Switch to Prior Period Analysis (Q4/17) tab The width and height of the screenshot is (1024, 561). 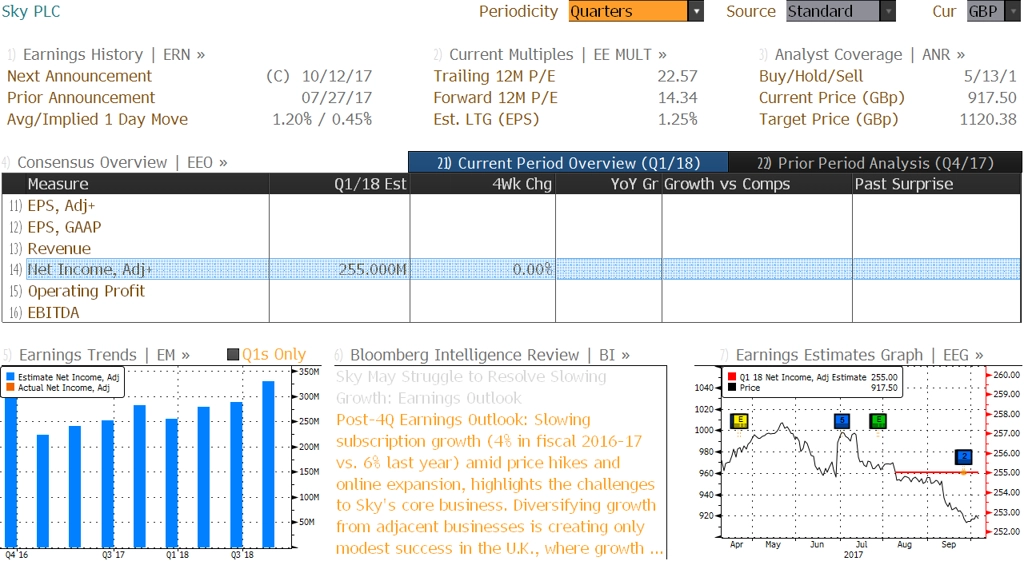875,163
